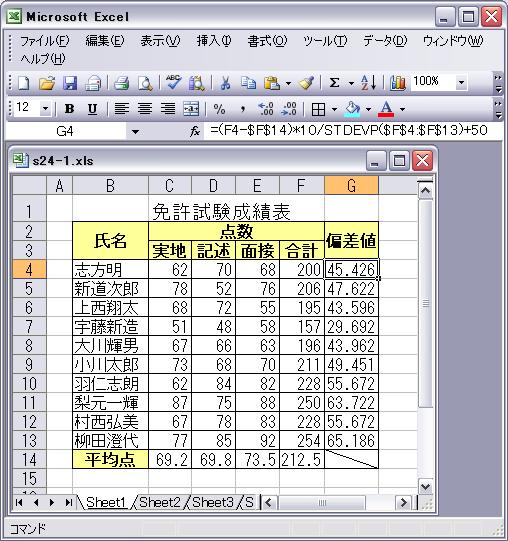Screen dimensions: 508x541
Task: Click the Spelling check icon
Action: [x=173, y=83]
